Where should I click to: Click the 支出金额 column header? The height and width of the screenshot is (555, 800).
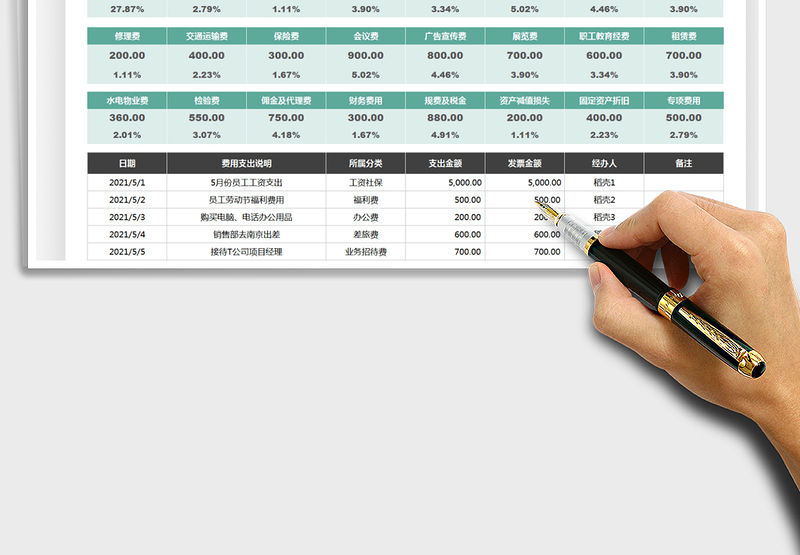click(x=445, y=163)
